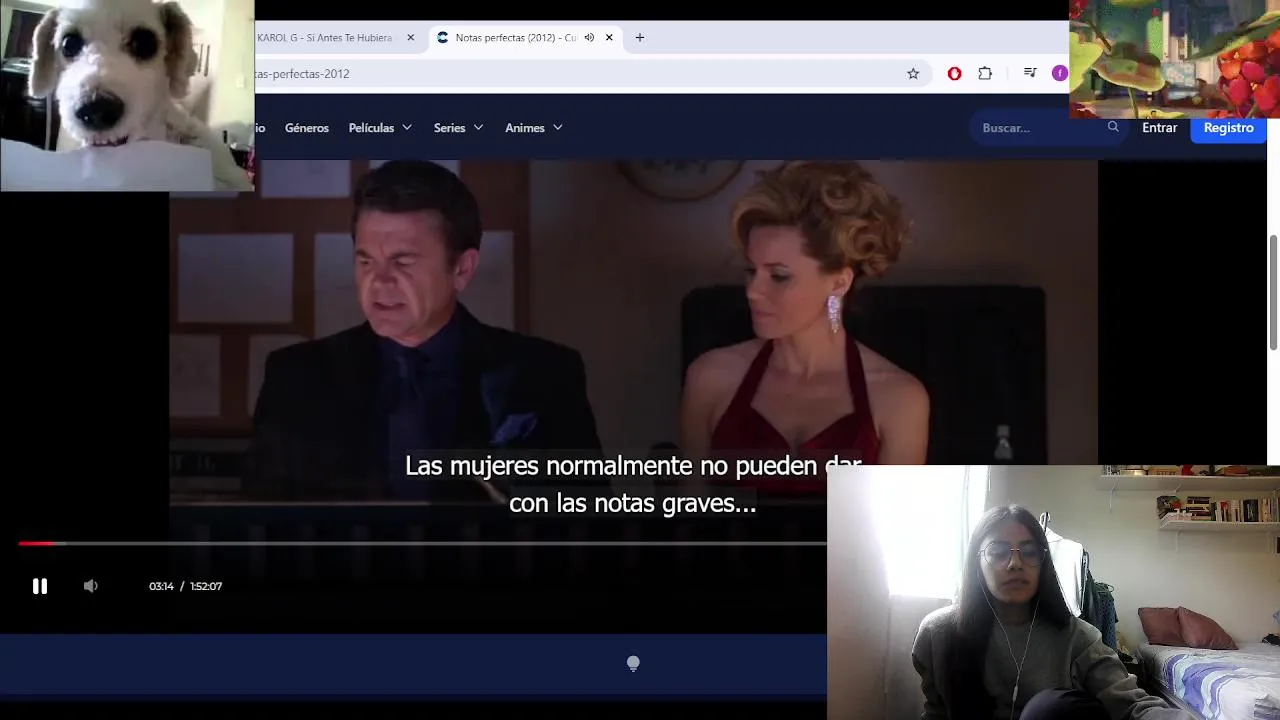Screen dimensions: 1280x720
Task: Expand the Animes dropdown
Action: (534, 128)
